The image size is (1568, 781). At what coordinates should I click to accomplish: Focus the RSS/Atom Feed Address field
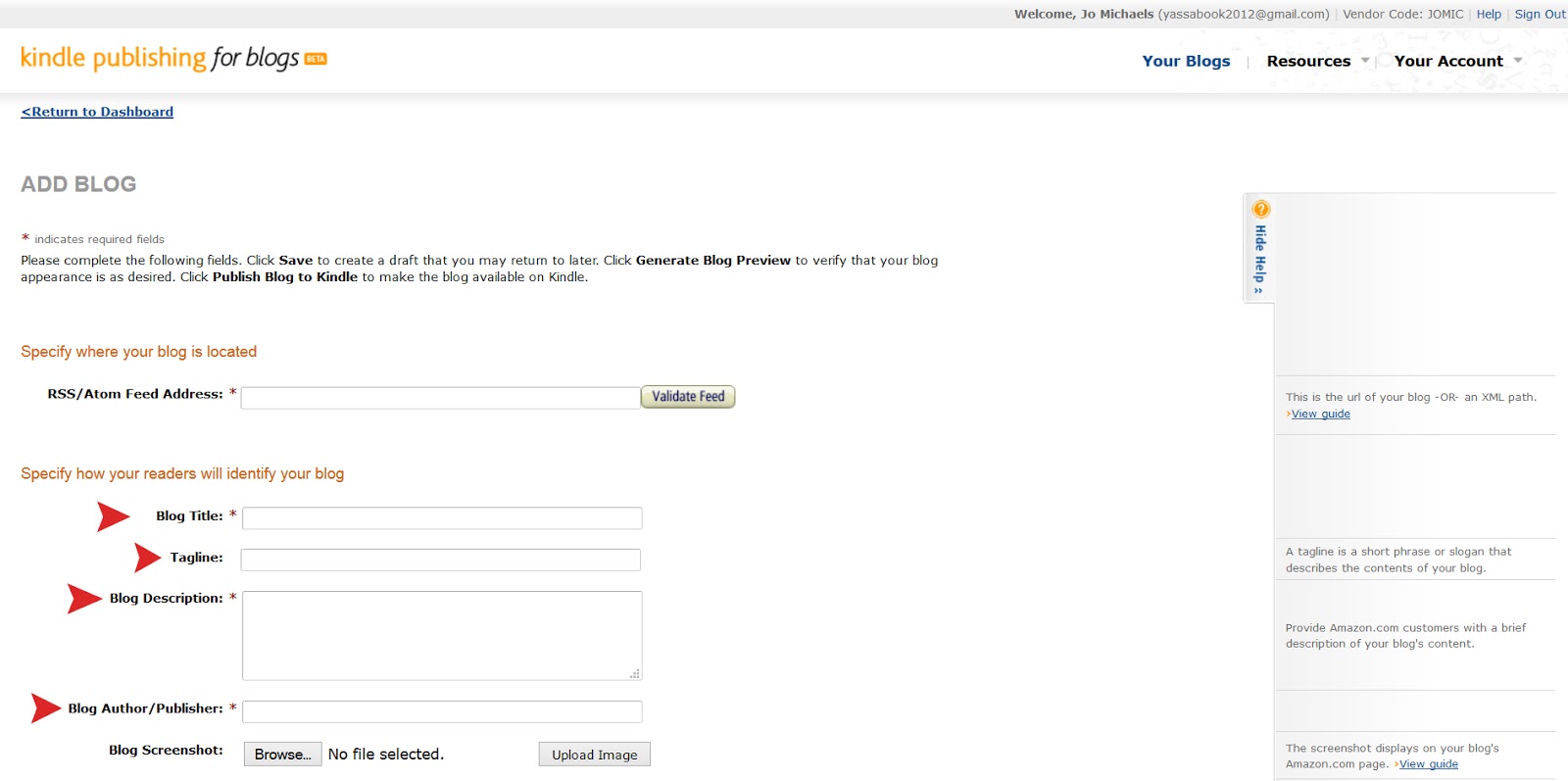pyautogui.click(x=440, y=398)
